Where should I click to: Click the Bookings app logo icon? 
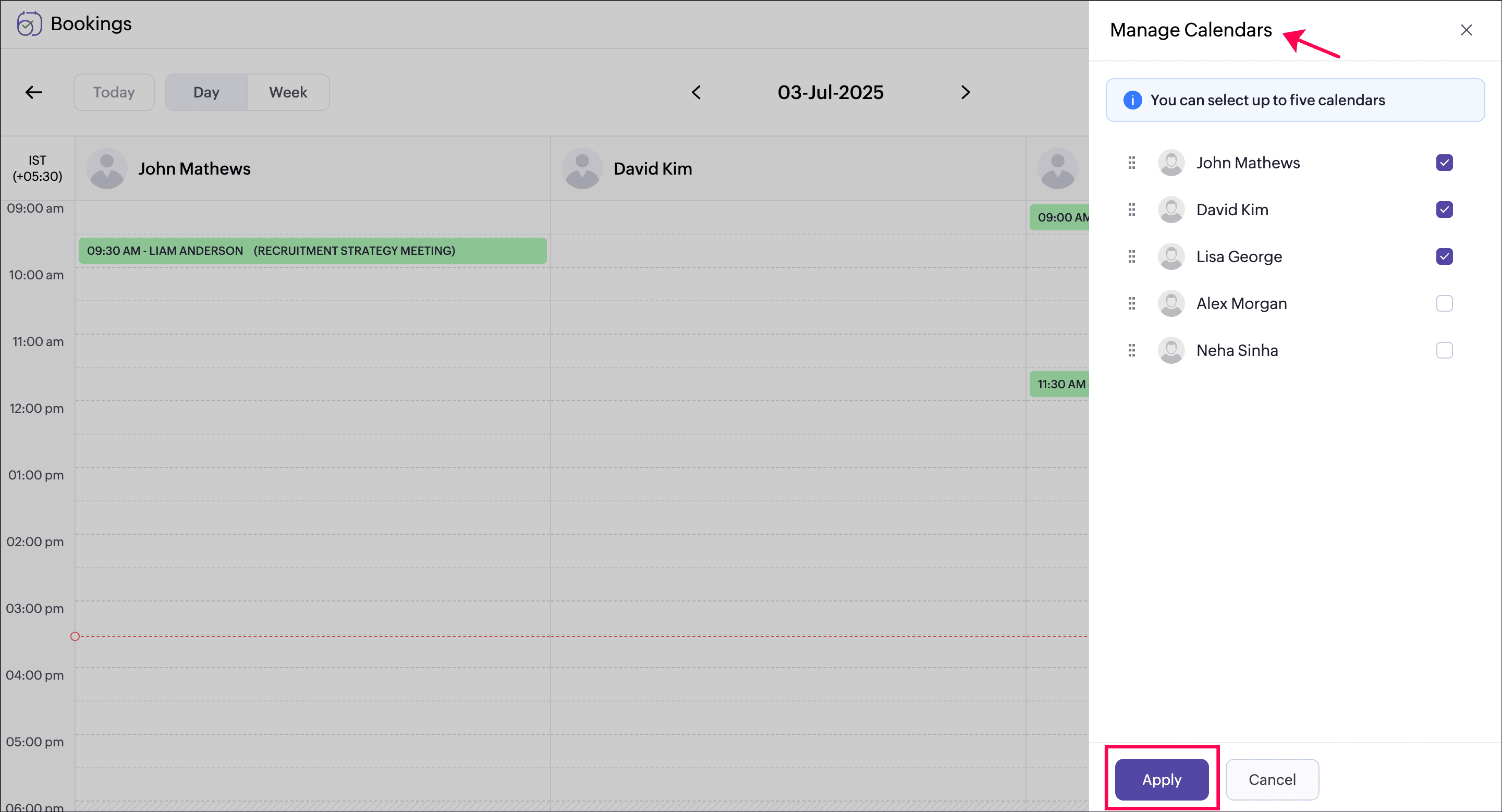pos(29,24)
